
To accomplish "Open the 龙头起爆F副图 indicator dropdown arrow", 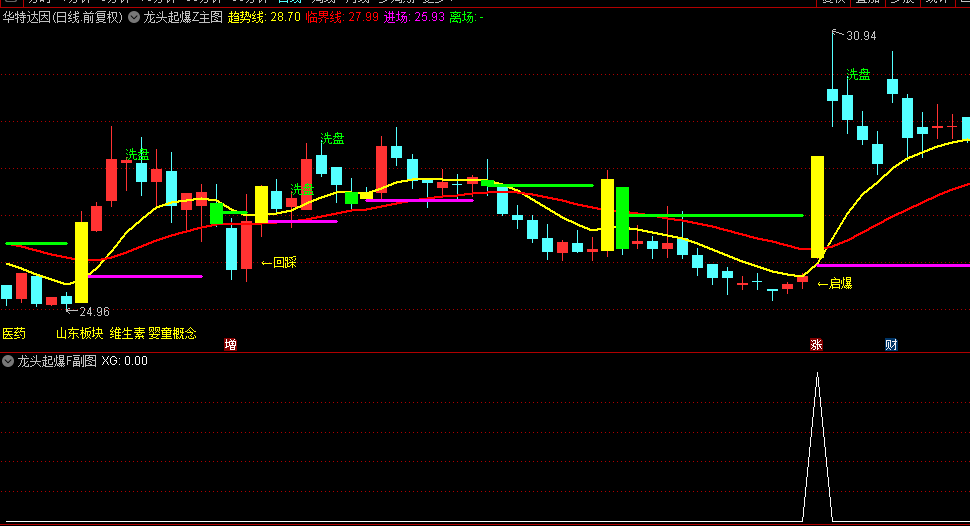I will 8,361.
